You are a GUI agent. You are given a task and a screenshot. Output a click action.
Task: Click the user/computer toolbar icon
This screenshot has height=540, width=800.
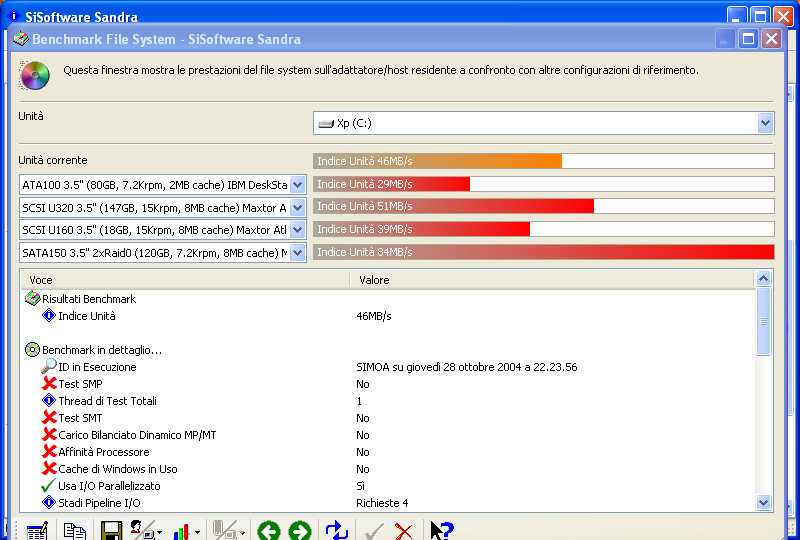click(142, 530)
